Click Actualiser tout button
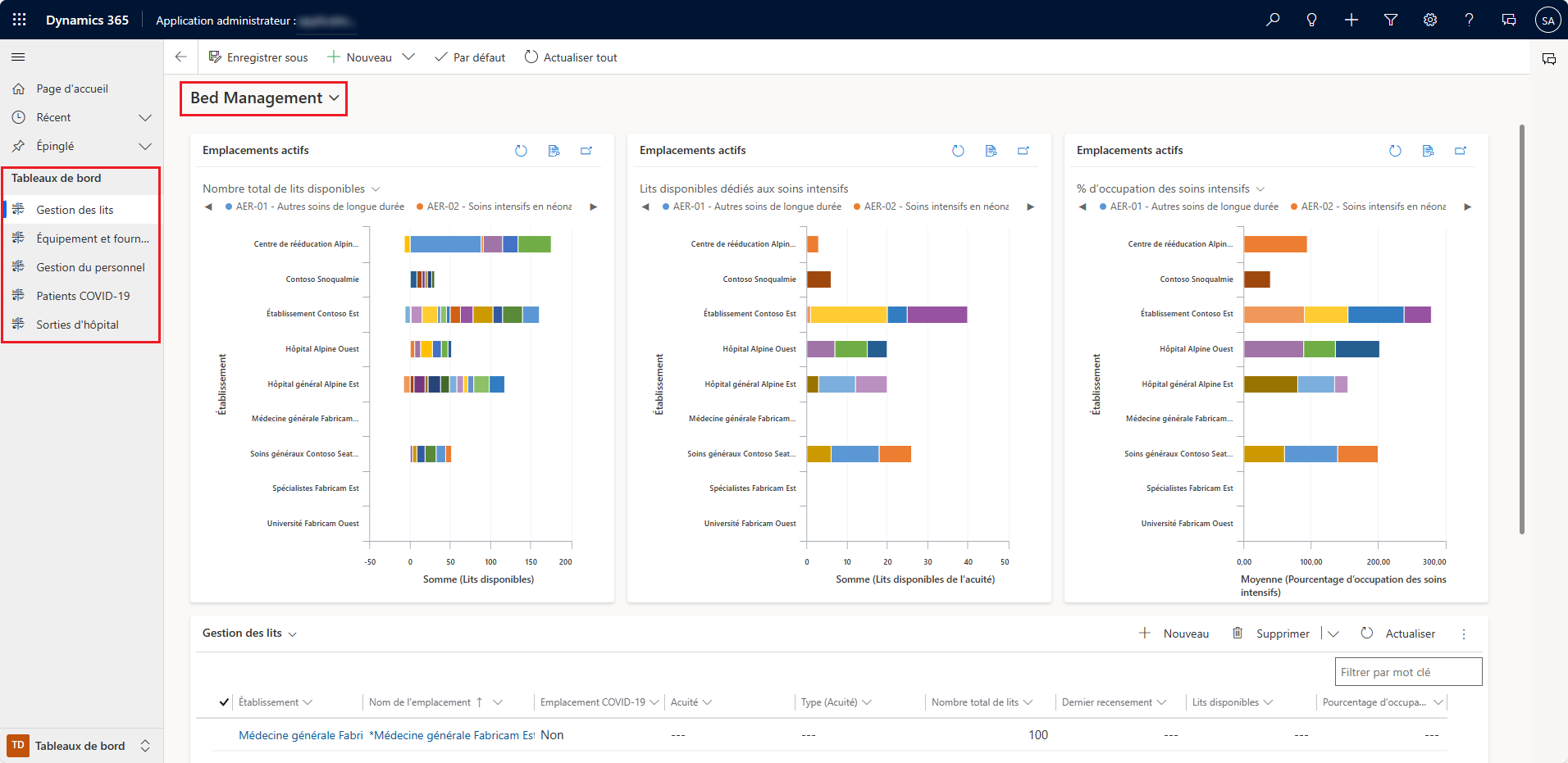This screenshot has height=763, width=1568. click(x=571, y=58)
